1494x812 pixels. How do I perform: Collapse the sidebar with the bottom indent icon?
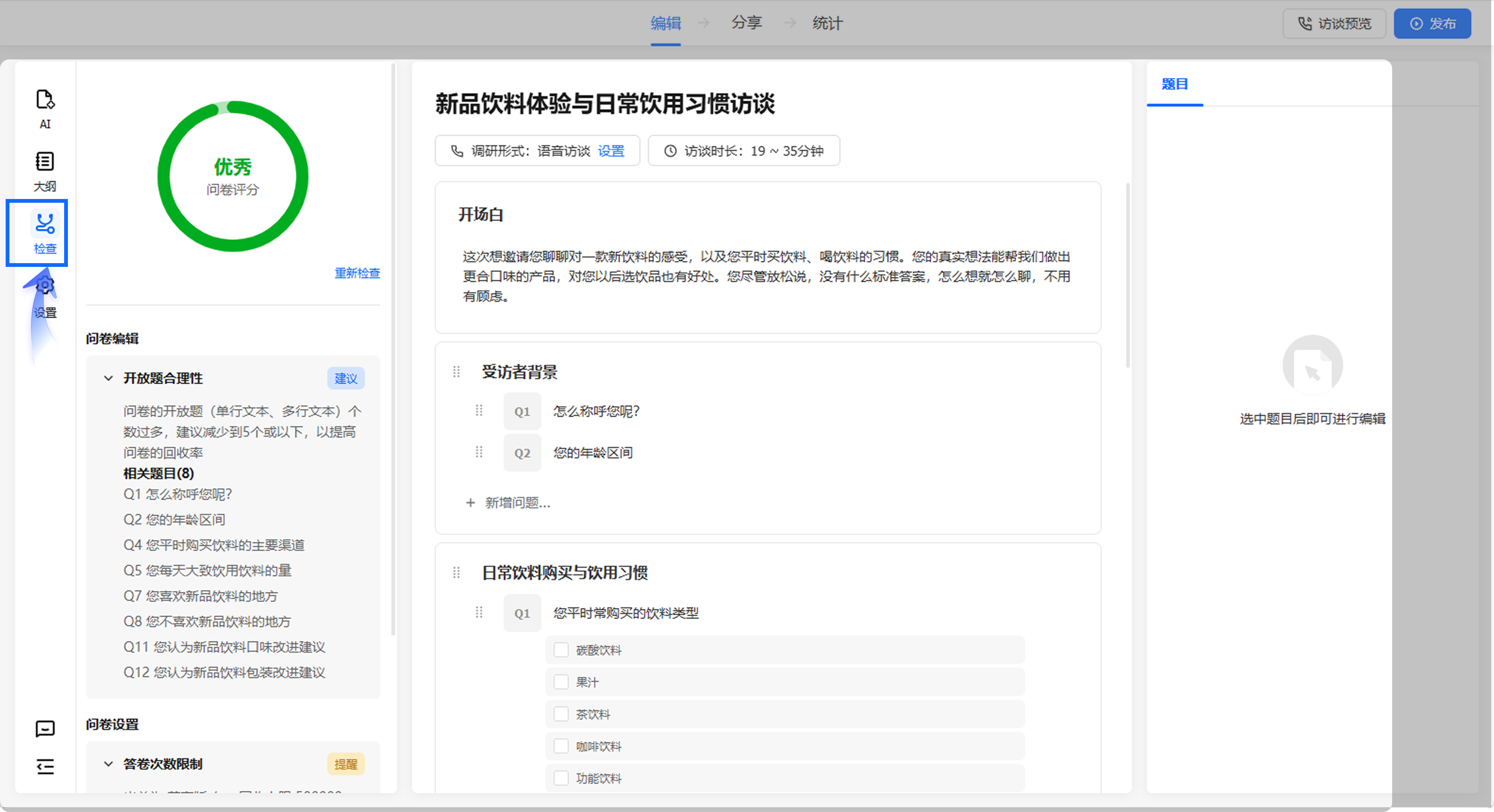pos(45,767)
